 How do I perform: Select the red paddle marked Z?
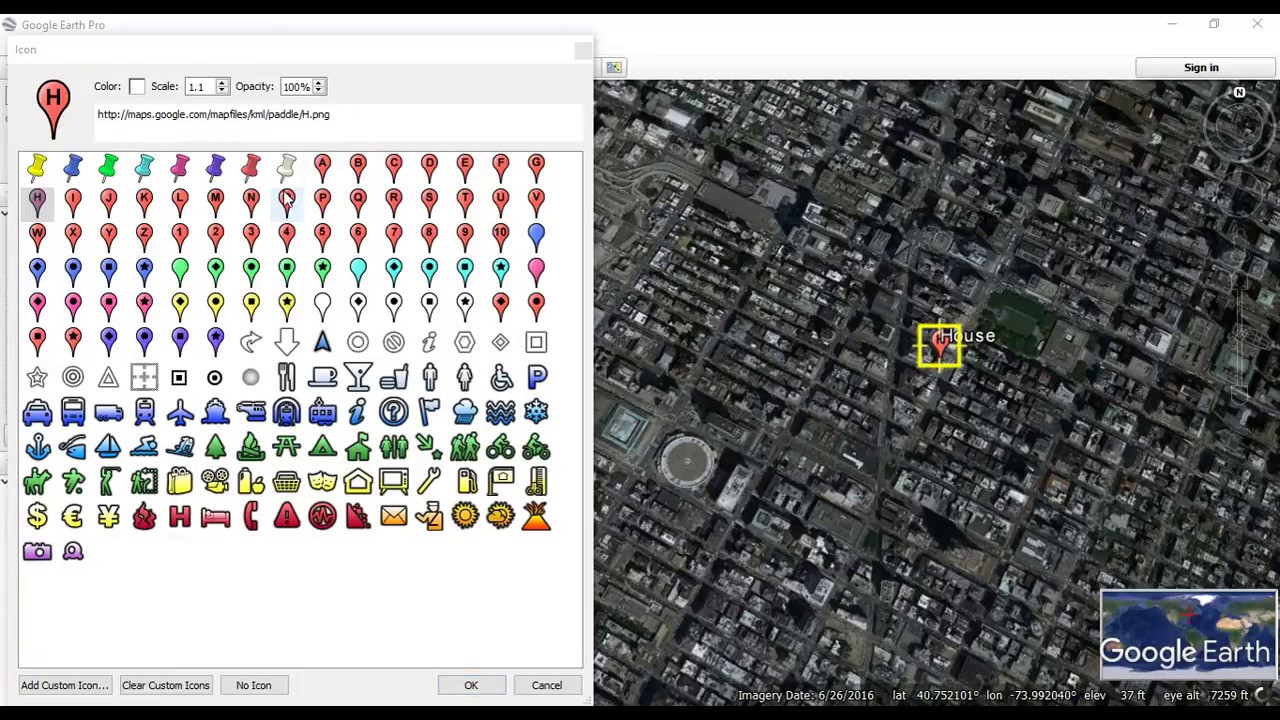tap(144, 237)
